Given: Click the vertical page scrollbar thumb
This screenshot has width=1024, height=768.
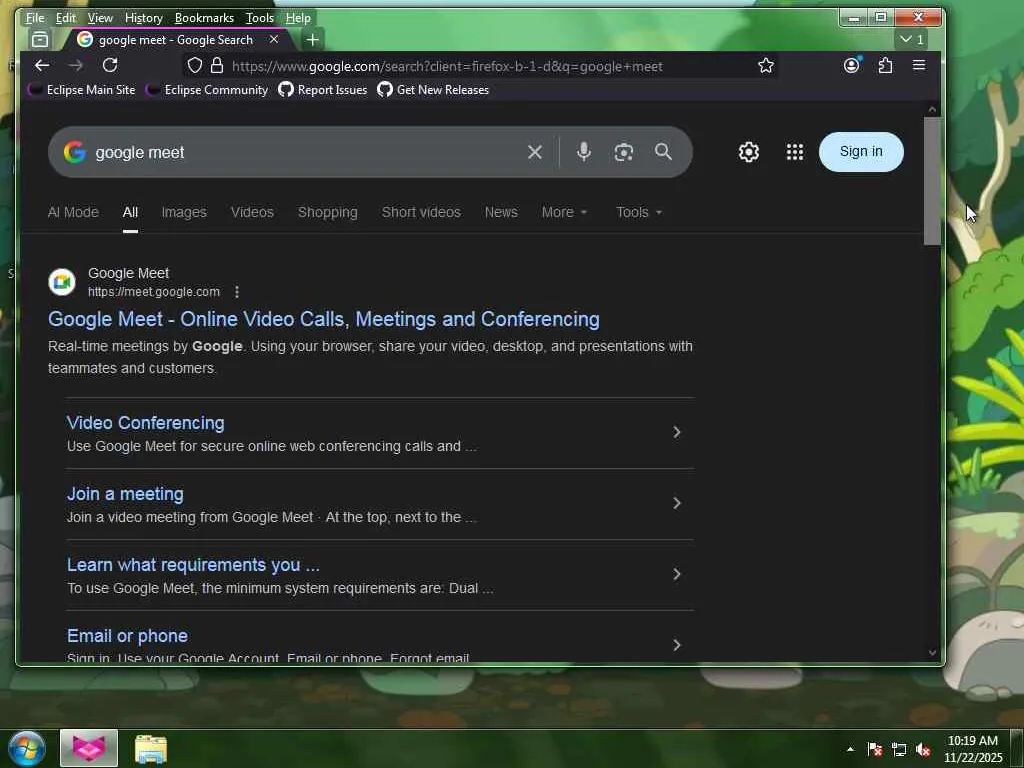Looking at the screenshot, I should 932,182.
